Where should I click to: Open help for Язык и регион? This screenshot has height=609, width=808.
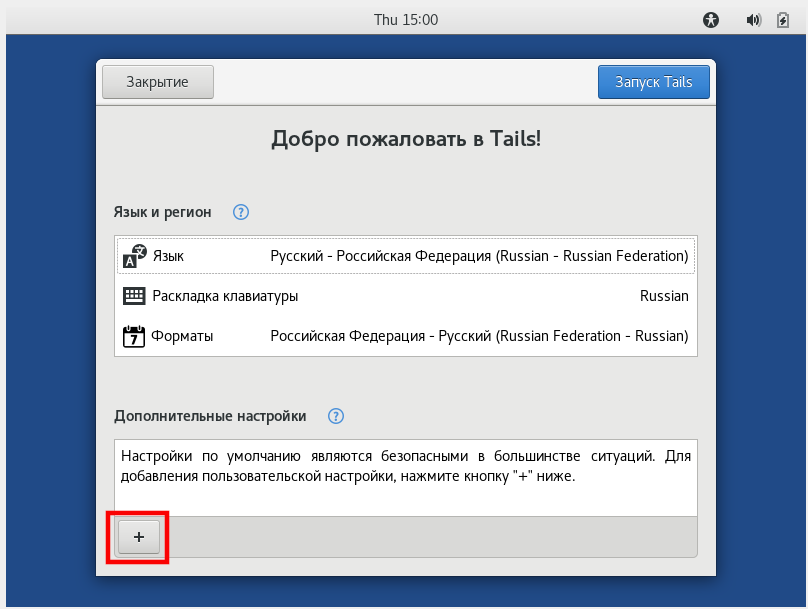tap(240, 212)
